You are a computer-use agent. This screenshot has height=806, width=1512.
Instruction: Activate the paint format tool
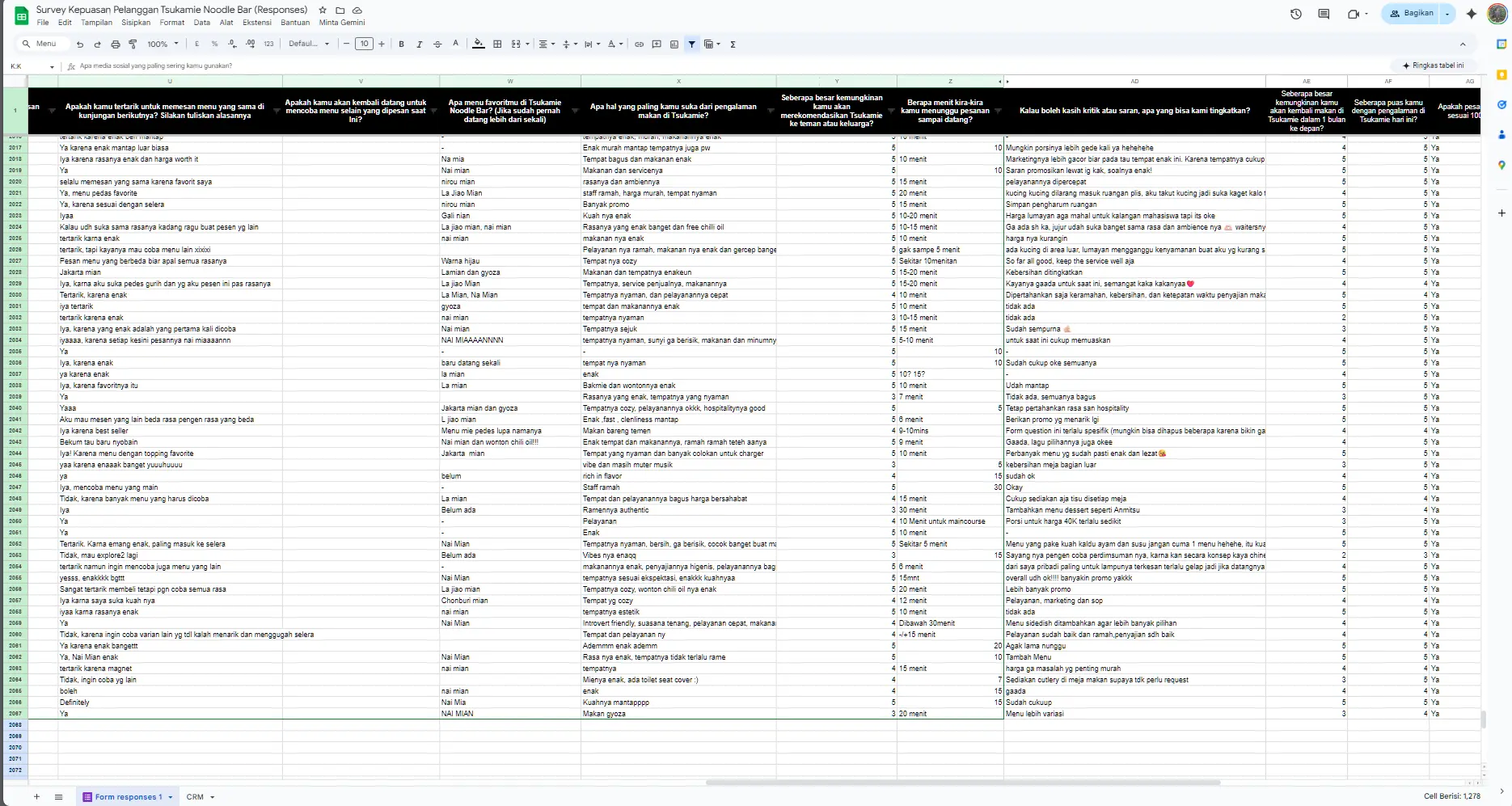(133, 44)
